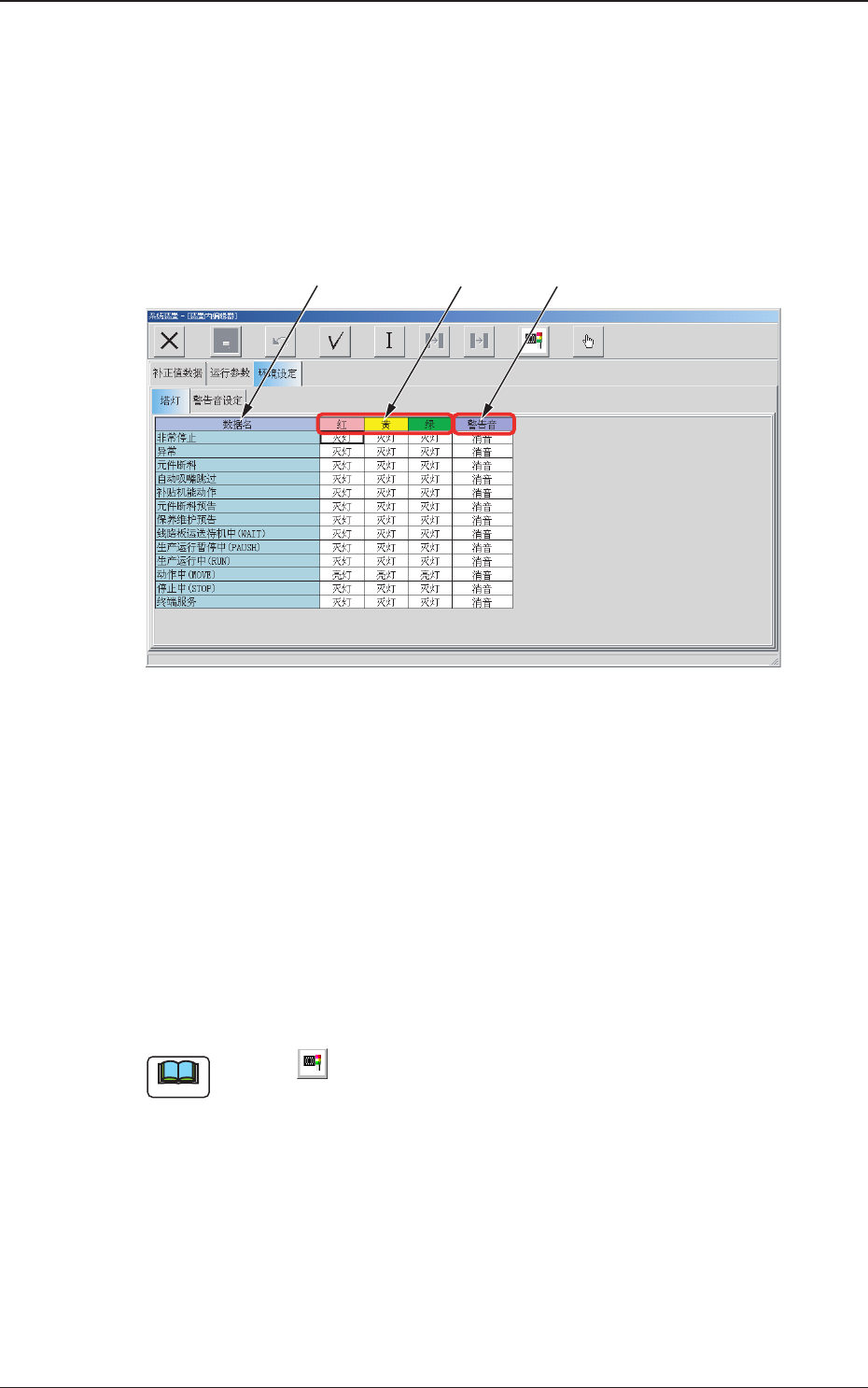Select the 元件断料 row name
868x1388 pixels.
[x=237, y=465]
